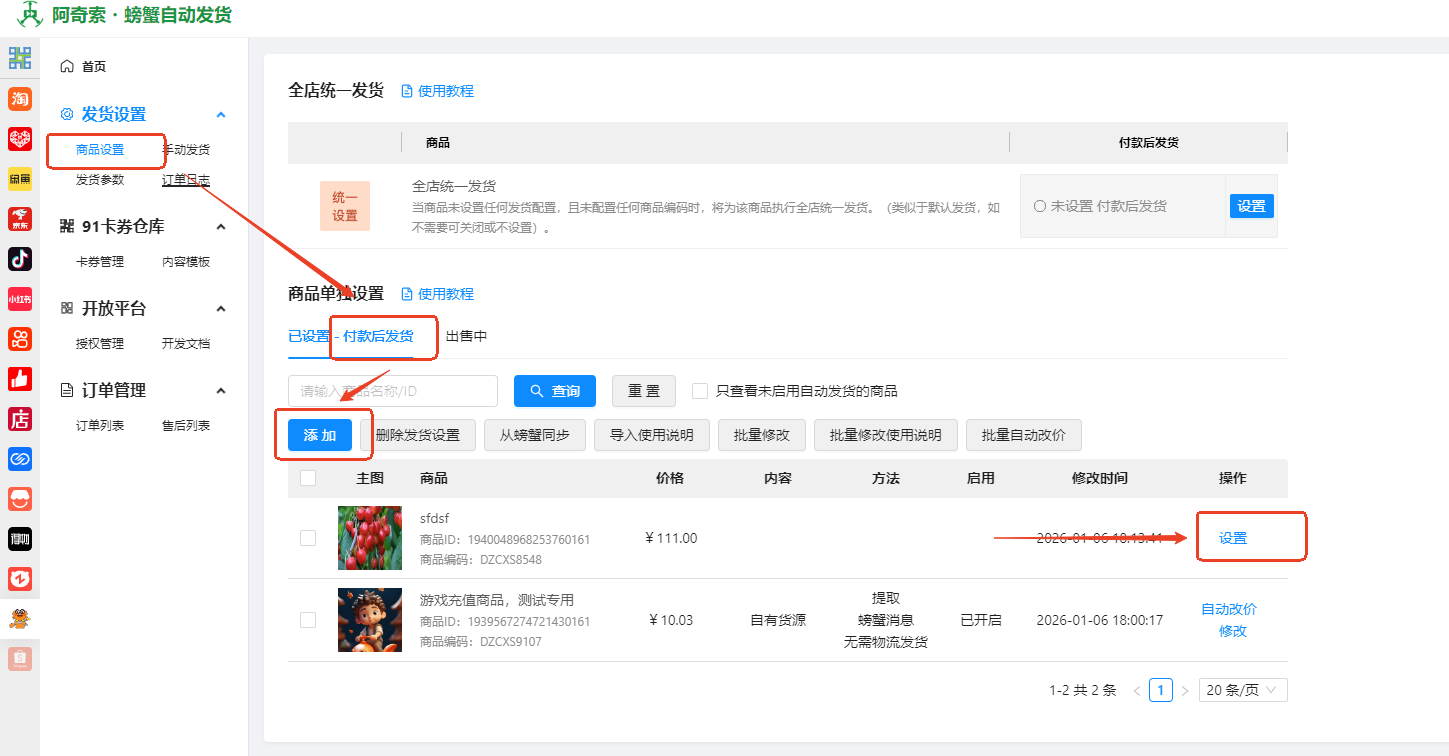The width and height of the screenshot is (1449, 756).
Task: Open 订单日志 menu item
Action: pos(186,180)
